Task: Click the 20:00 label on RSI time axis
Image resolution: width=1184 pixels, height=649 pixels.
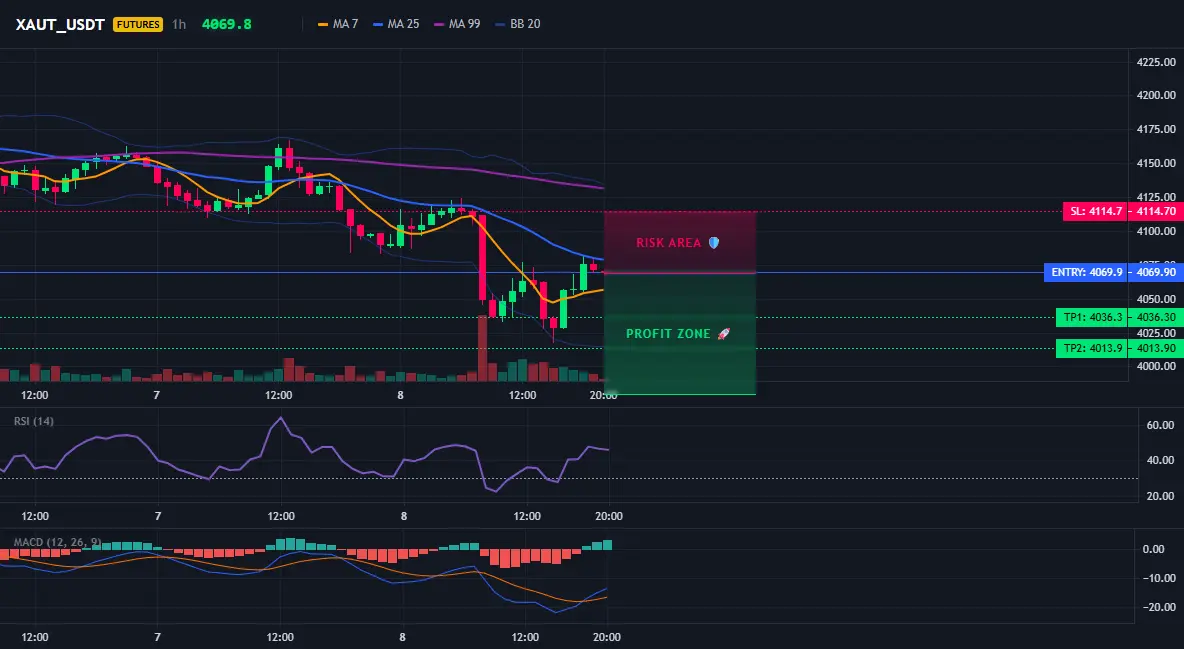Action: [609, 516]
